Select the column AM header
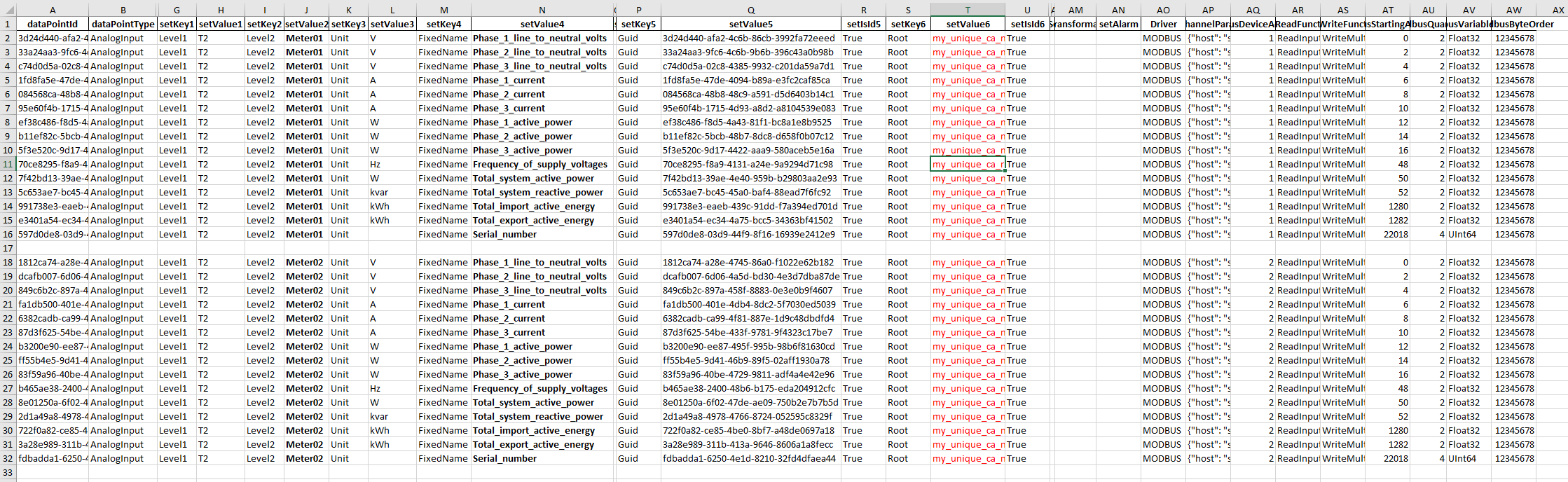Image resolution: width=1568 pixels, height=482 pixels. pyautogui.click(x=1075, y=10)
